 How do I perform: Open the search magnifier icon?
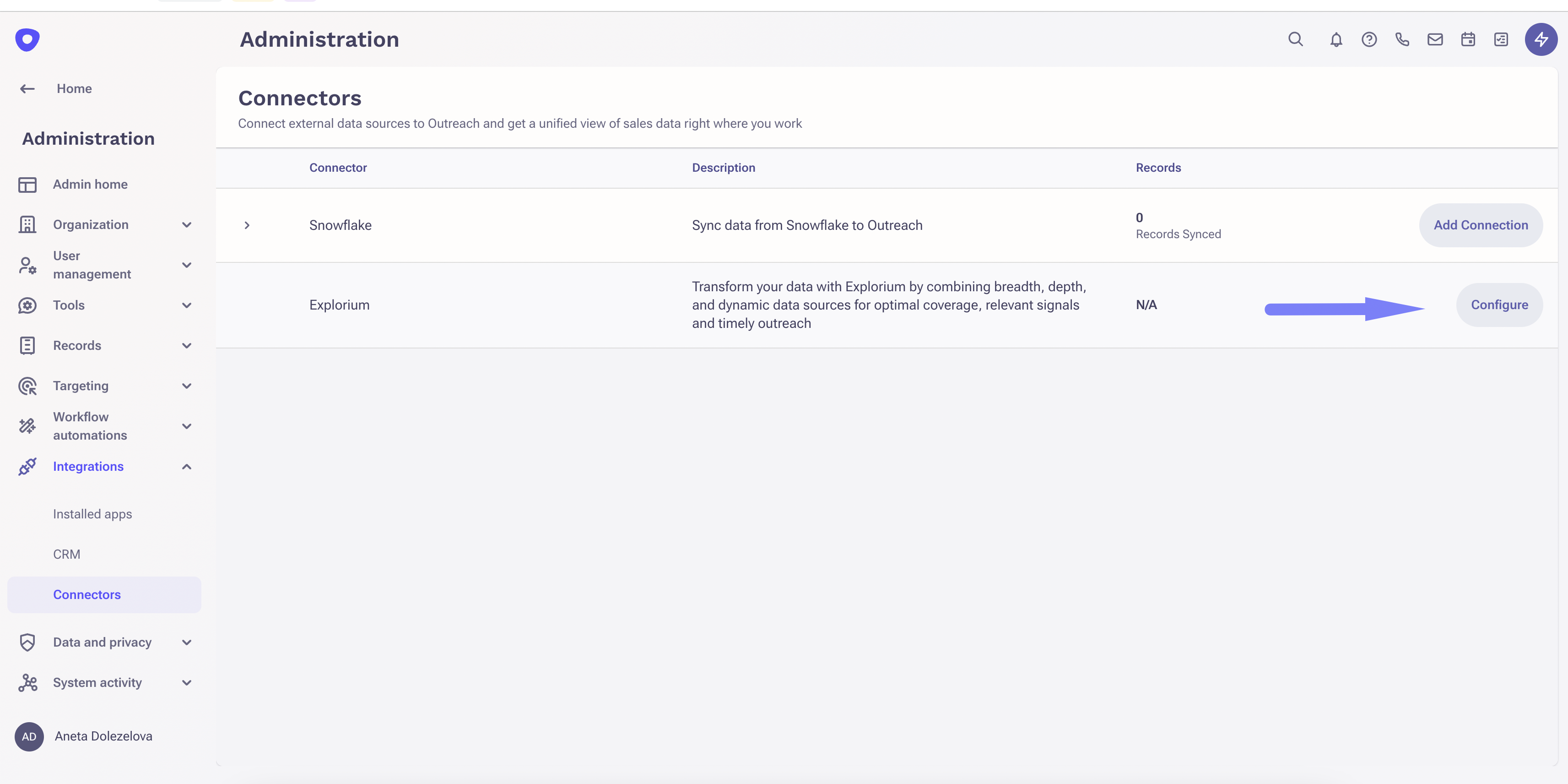tap(1295, 39)
